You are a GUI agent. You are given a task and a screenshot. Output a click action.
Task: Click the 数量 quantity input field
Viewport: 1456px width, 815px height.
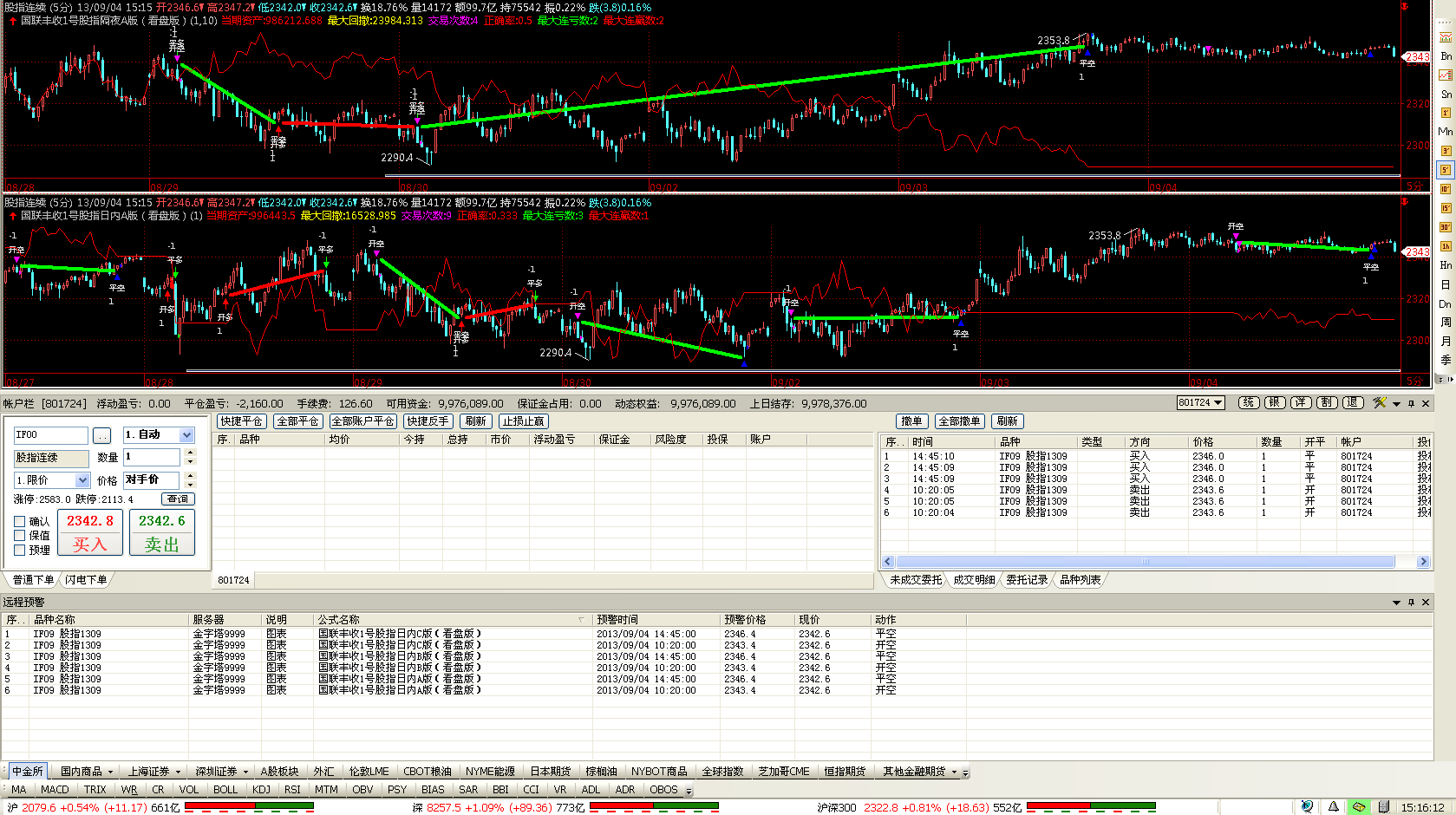pyautogui.click(x=152, y=457)
